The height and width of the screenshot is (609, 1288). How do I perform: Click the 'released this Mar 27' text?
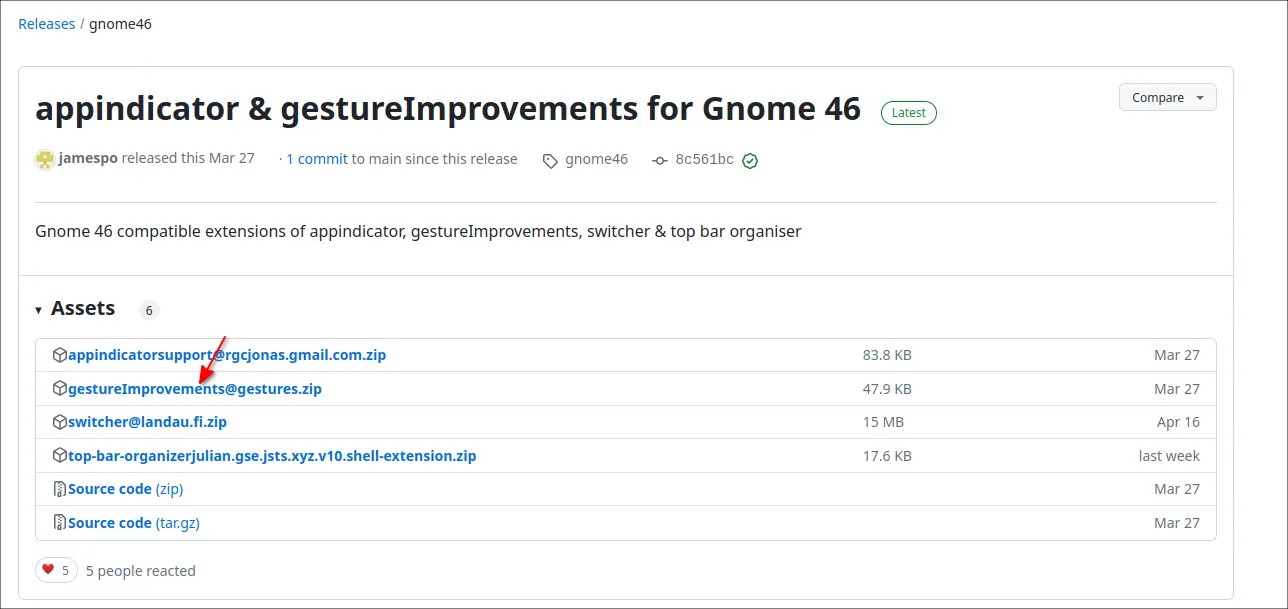[188, 158]
